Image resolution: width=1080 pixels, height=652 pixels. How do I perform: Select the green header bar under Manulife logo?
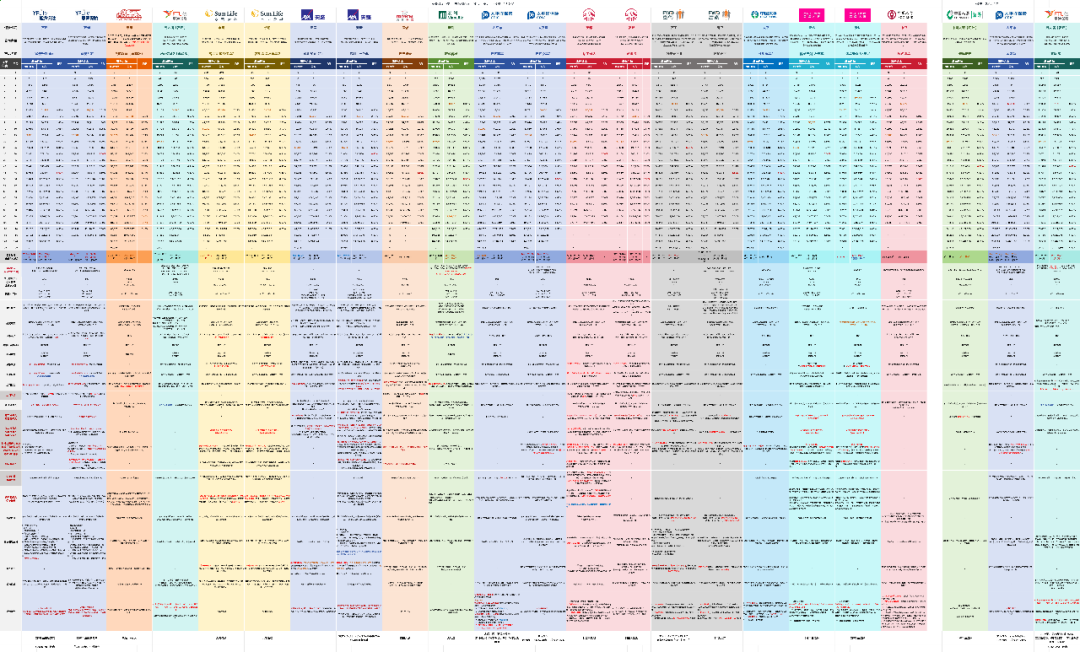[450, 62]
